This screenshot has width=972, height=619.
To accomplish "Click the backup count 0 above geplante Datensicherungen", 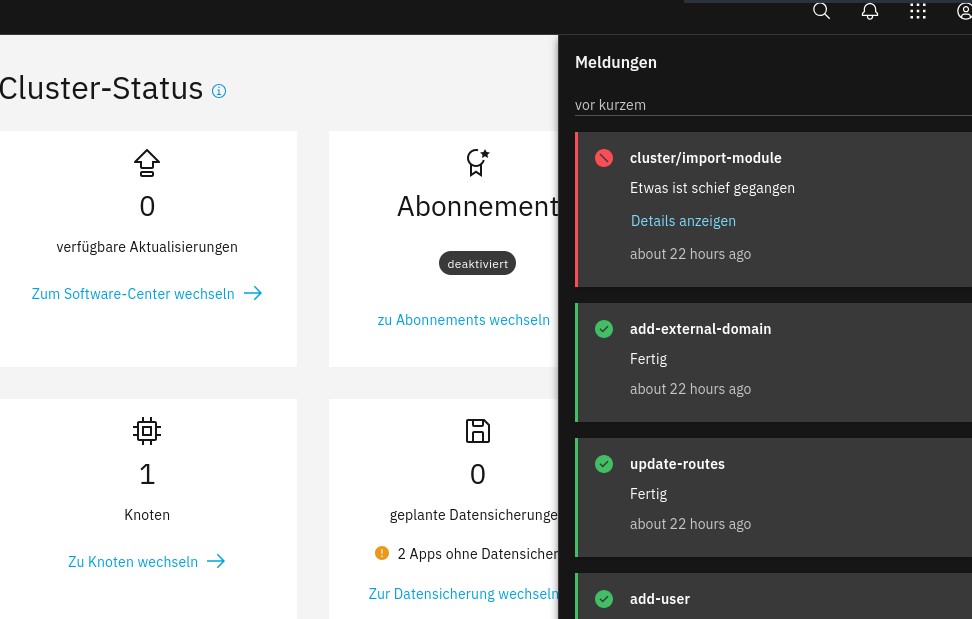I will (477, 475).
